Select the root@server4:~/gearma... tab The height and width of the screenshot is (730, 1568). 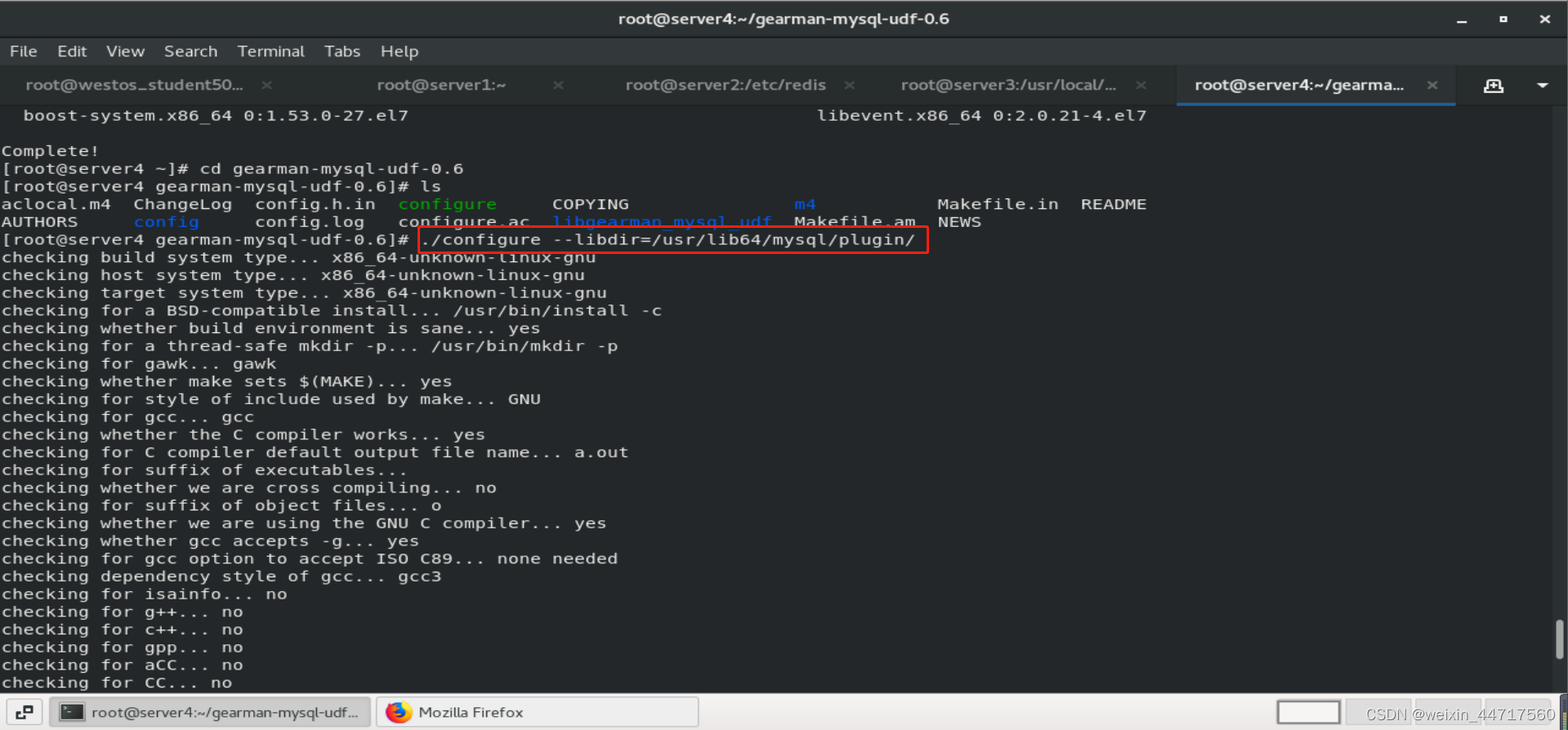pyautogui.click(x=1299, y=85)
